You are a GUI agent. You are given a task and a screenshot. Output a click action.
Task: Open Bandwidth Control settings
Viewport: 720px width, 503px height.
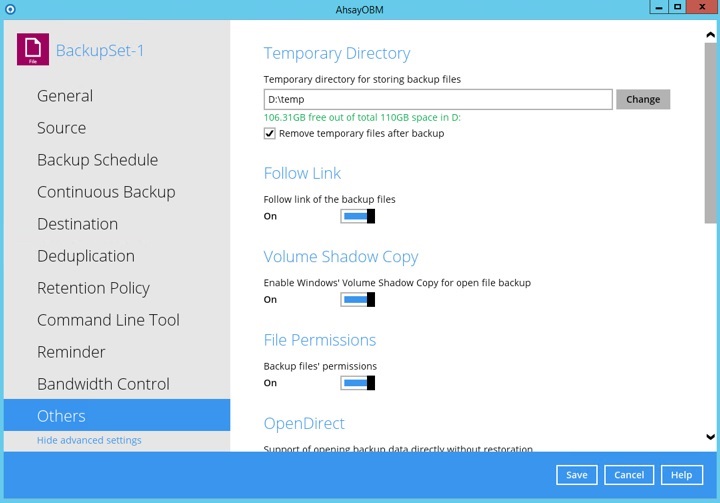point(103,384)
